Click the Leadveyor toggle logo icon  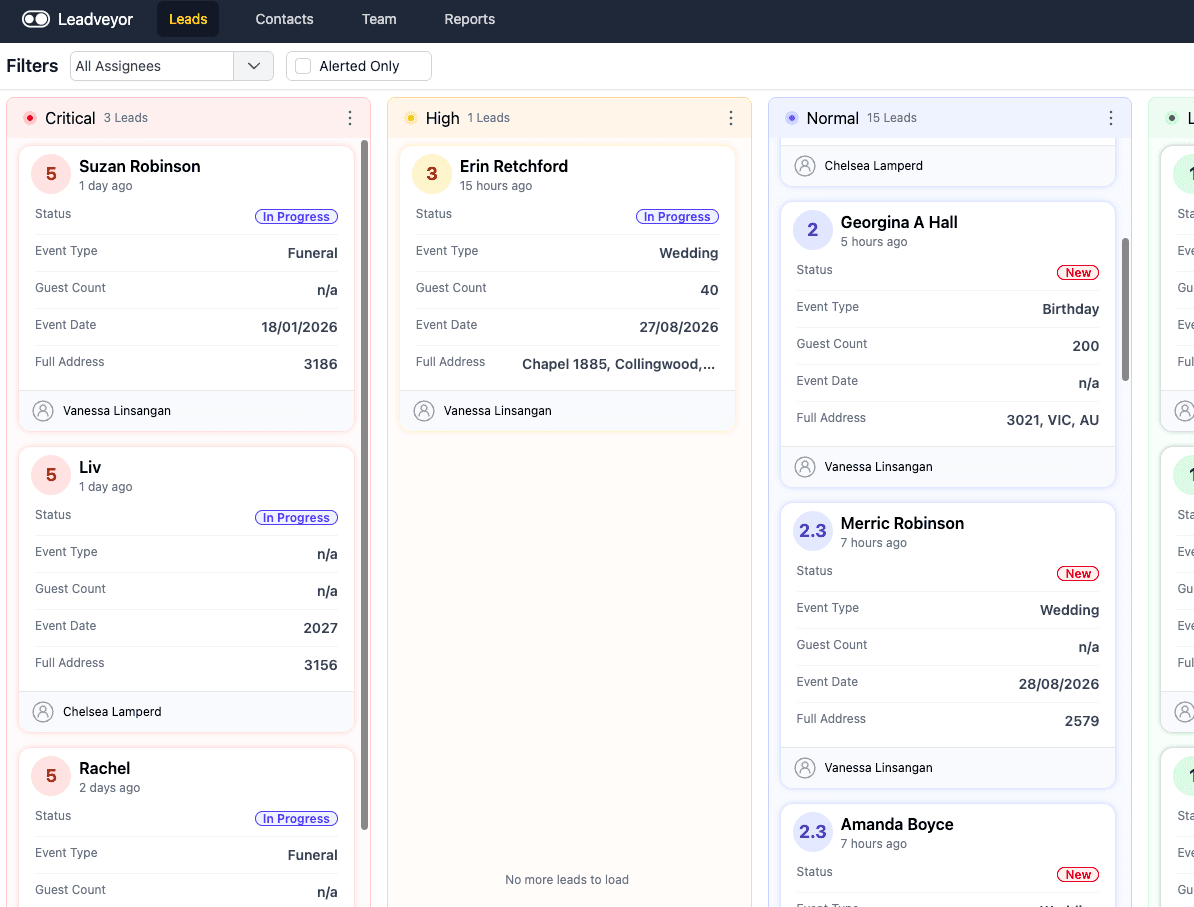tap(34, 18)
